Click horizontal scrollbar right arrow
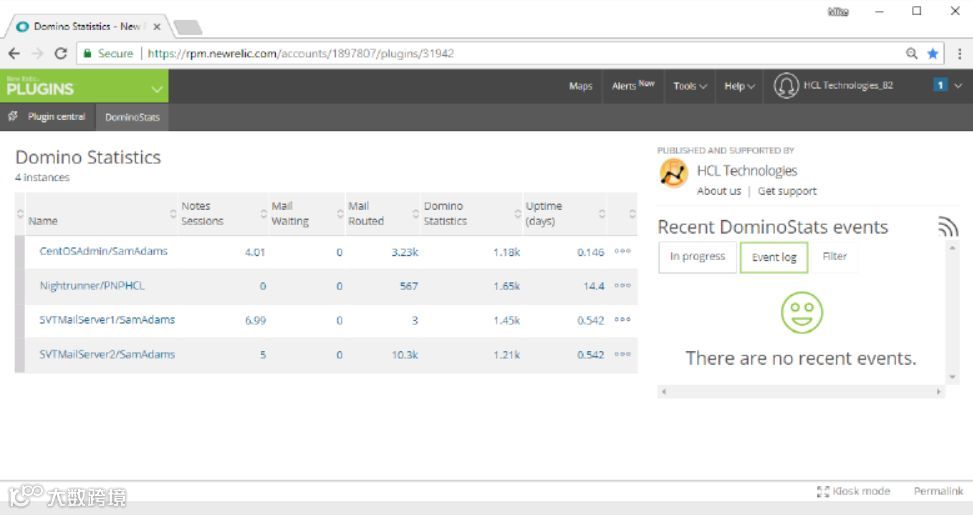973x515 pixels. (938, 392)
